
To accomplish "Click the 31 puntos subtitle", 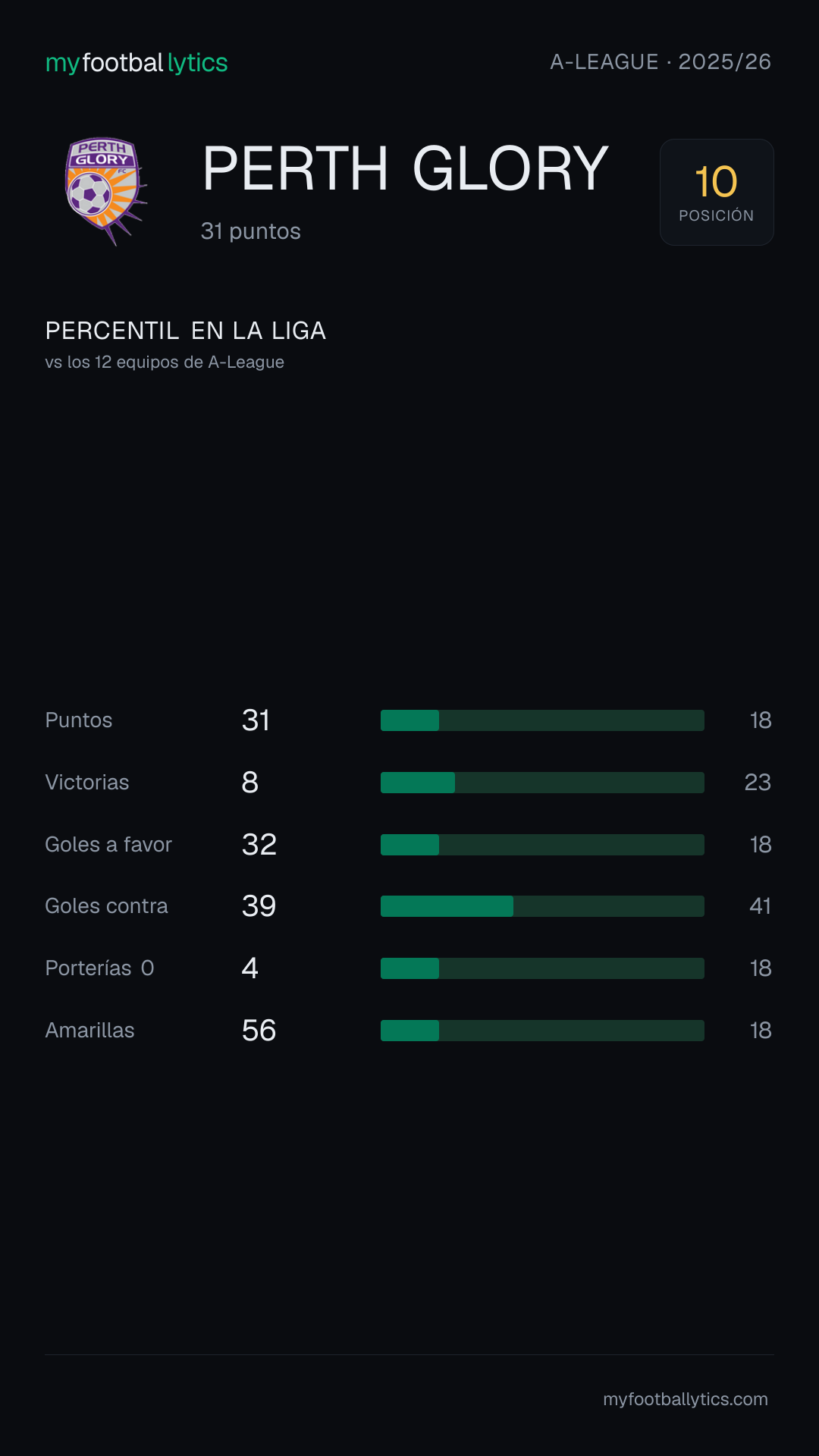I will [251, 231].
